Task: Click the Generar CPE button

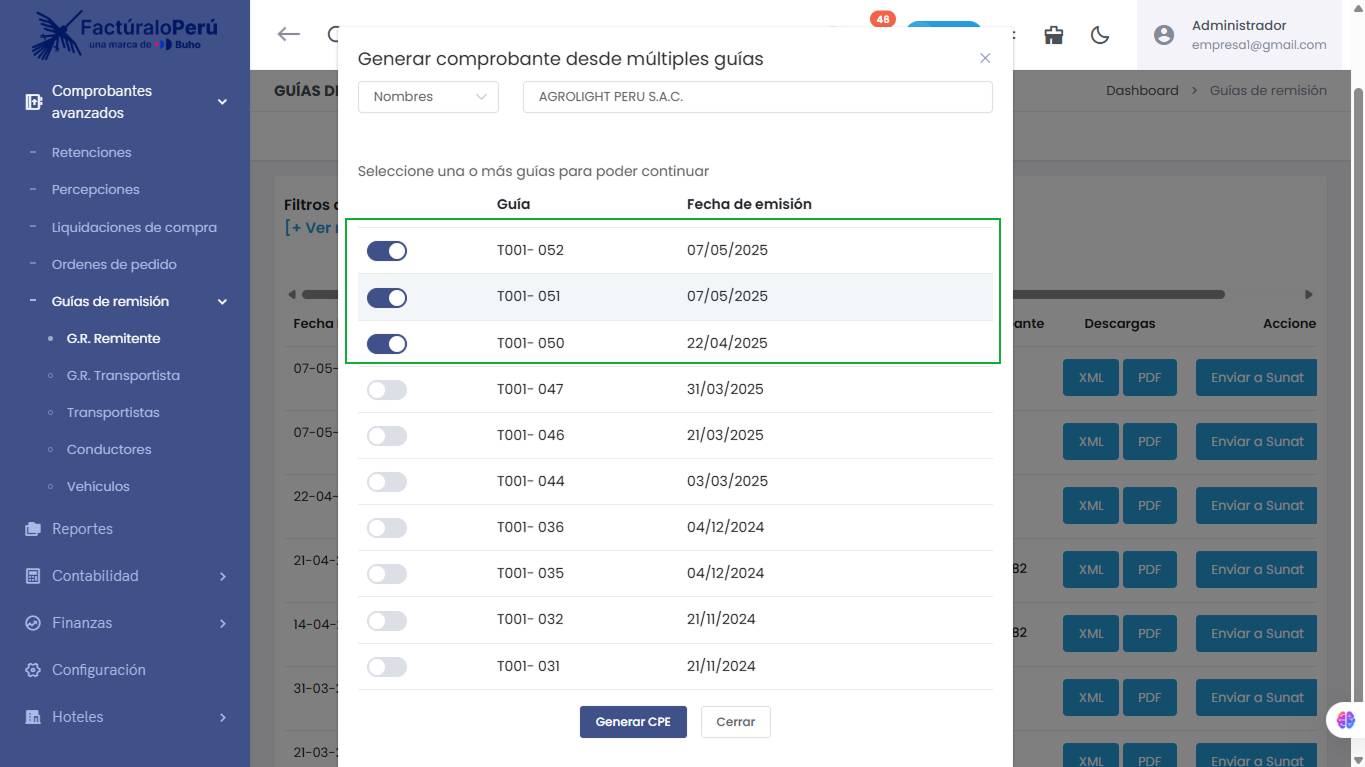Action: (633, 722)
